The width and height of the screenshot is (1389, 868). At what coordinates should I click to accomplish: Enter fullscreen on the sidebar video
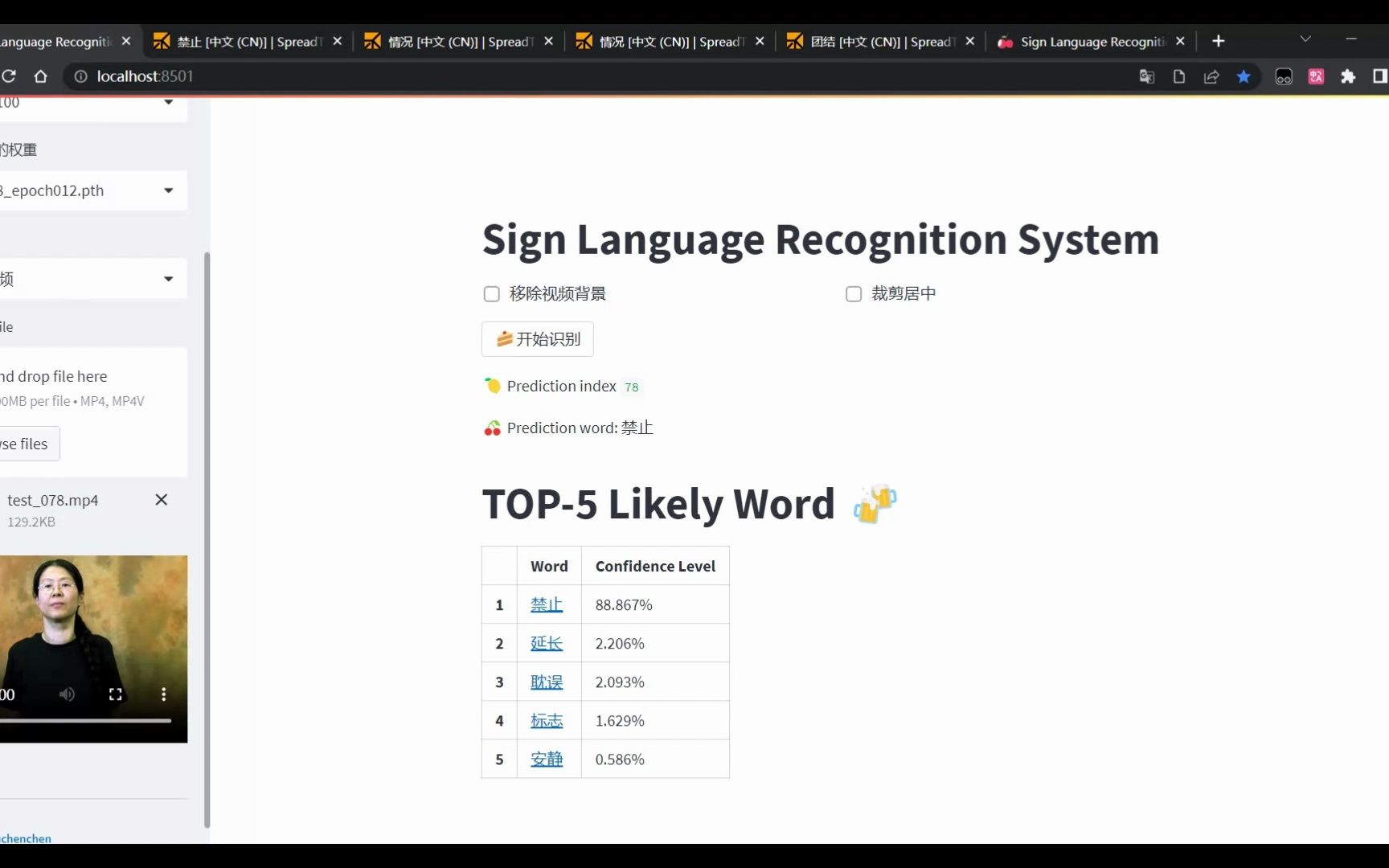pyautogui.click(x=116, y=694)
